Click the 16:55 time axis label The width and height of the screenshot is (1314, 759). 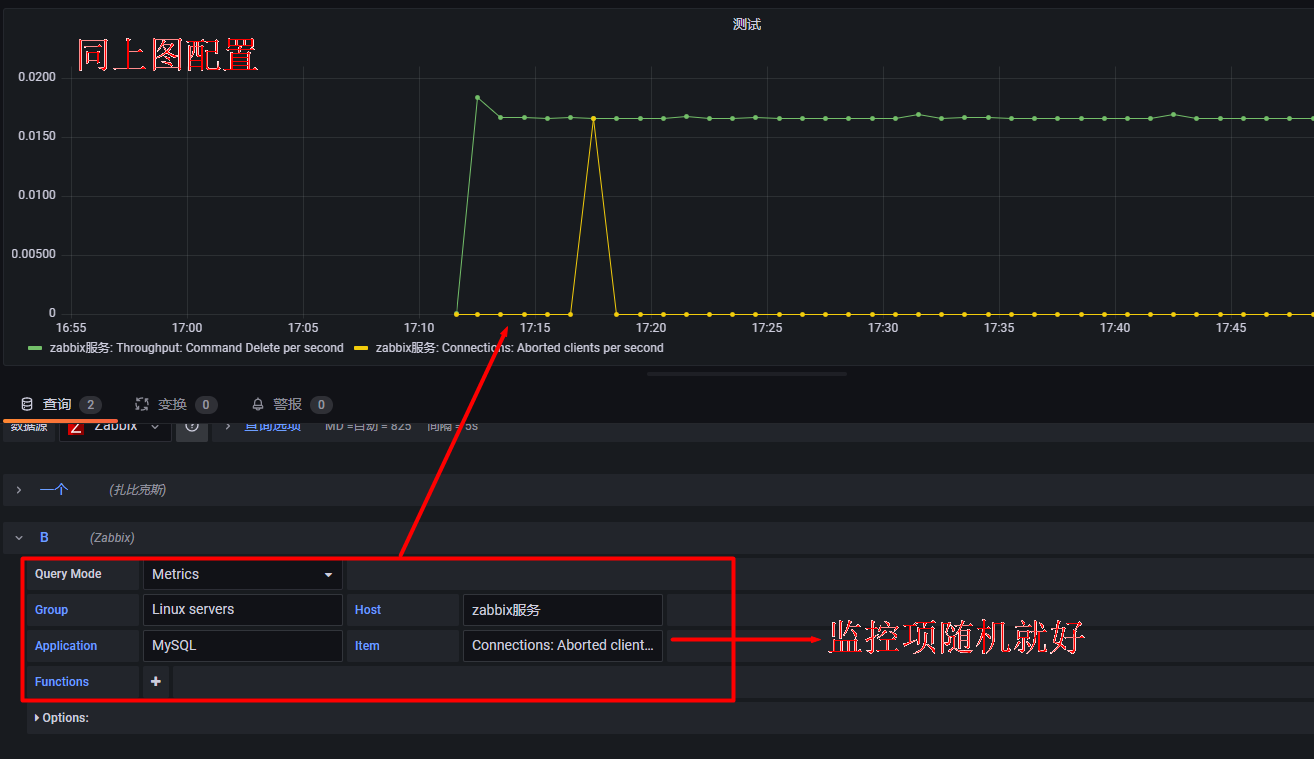tap(71, 328)
